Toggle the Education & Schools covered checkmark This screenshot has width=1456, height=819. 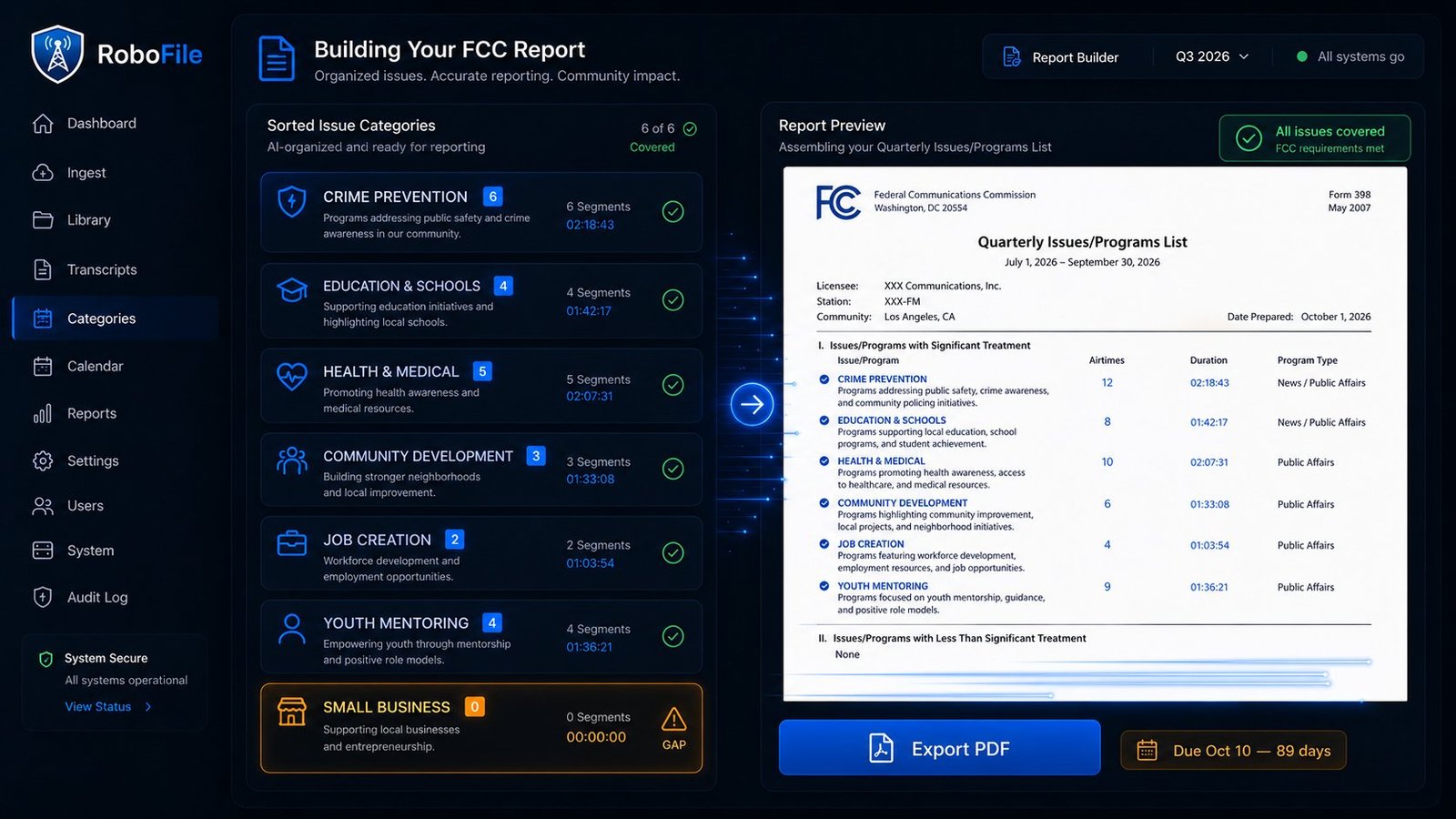[x=673, y=300]
